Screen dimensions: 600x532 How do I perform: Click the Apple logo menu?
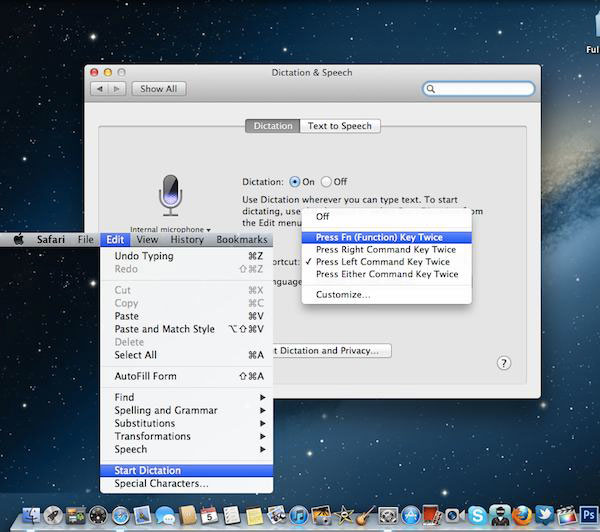click(18, 240)
